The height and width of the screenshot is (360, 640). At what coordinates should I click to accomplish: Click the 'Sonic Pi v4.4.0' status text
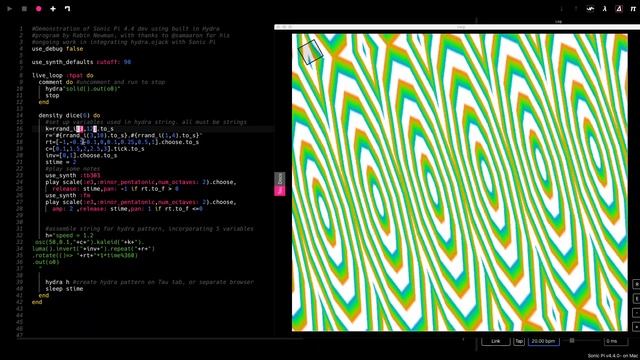pos(613,356)
